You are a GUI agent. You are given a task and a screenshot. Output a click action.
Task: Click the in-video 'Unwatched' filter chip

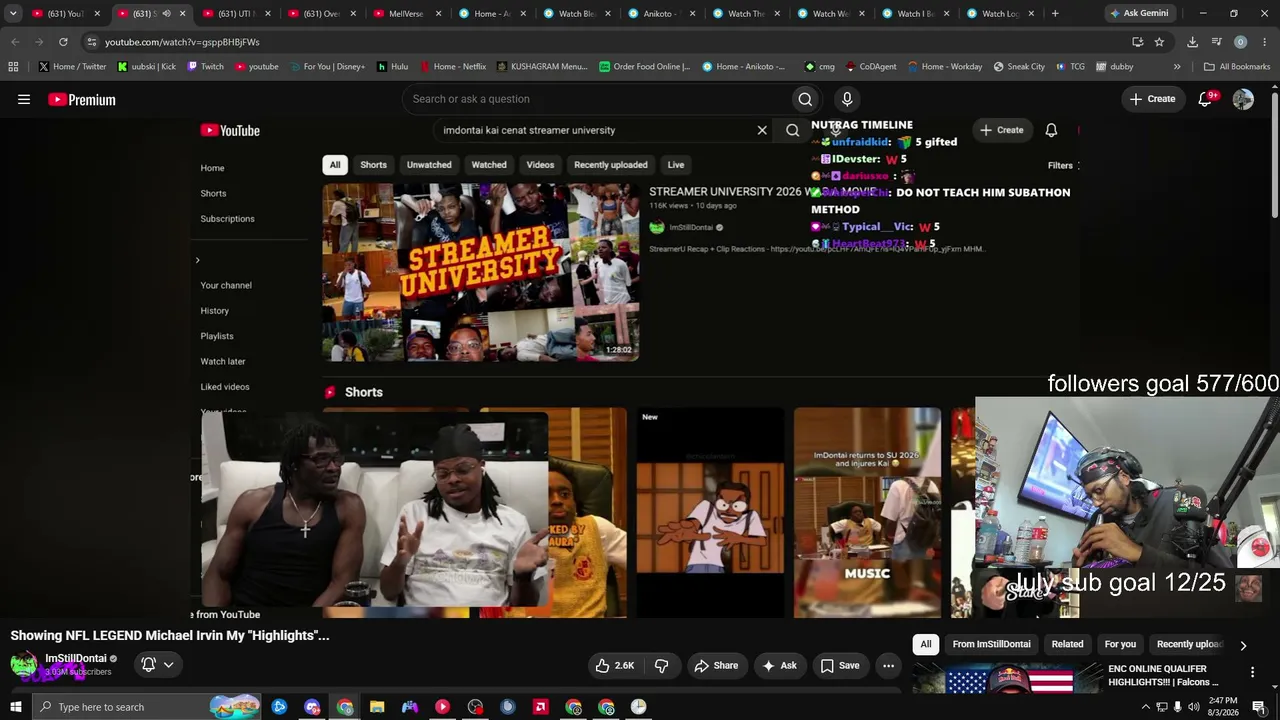click(x=429, y=165)
